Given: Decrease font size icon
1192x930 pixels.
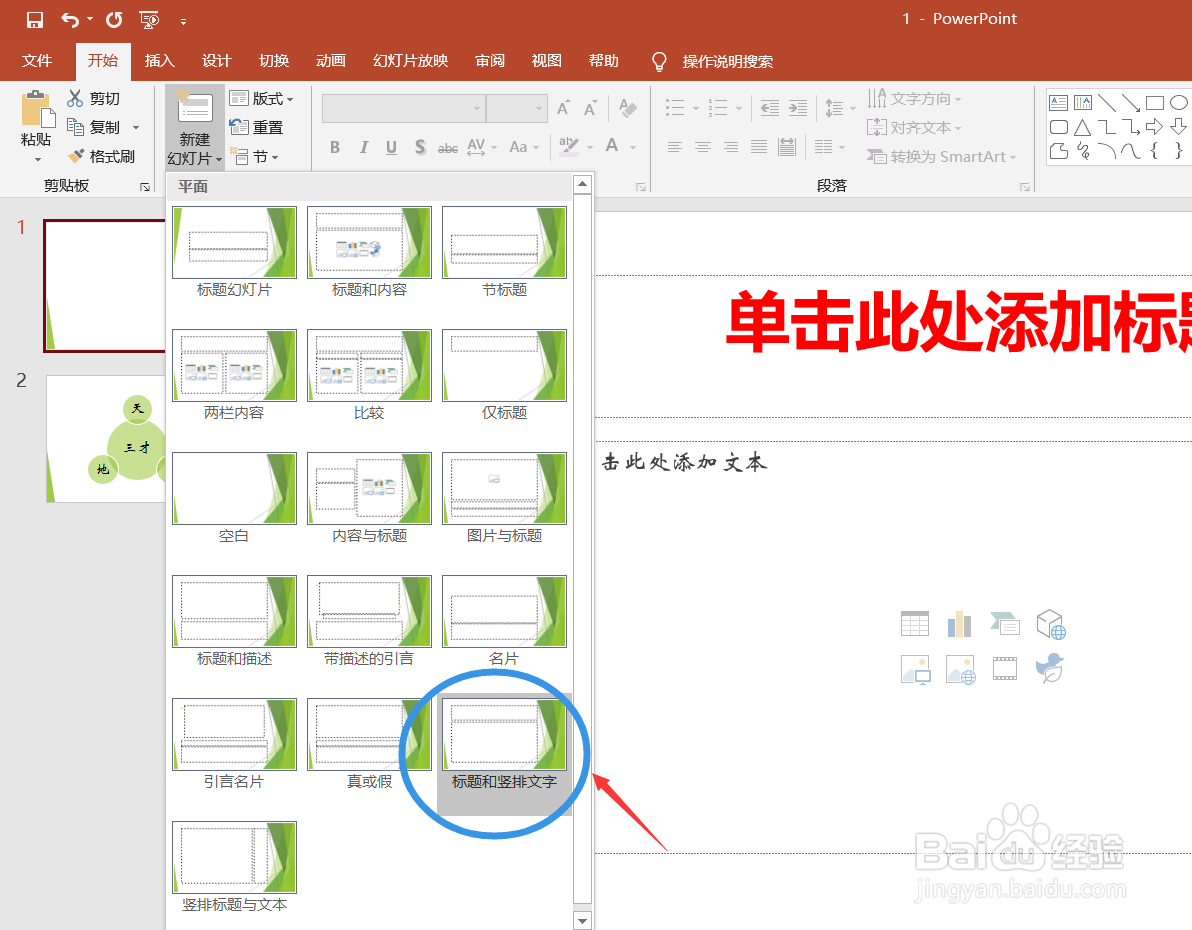Looking at the screenshot, I should pos(590,108).
